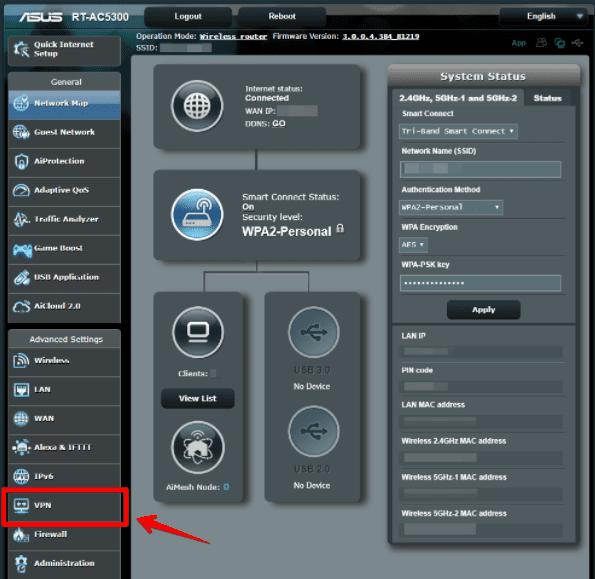Switch to the Status tab
595x579 pixels.
tap(547, 98)
